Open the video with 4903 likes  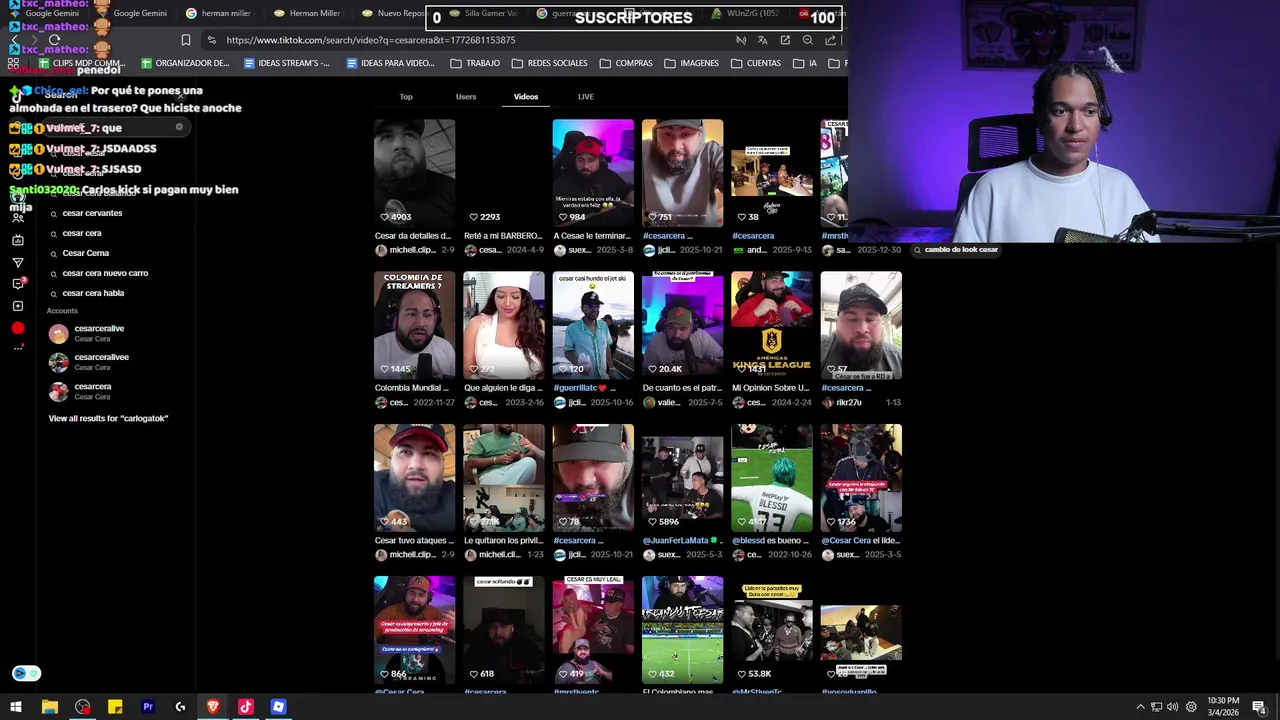coord(414,173)
